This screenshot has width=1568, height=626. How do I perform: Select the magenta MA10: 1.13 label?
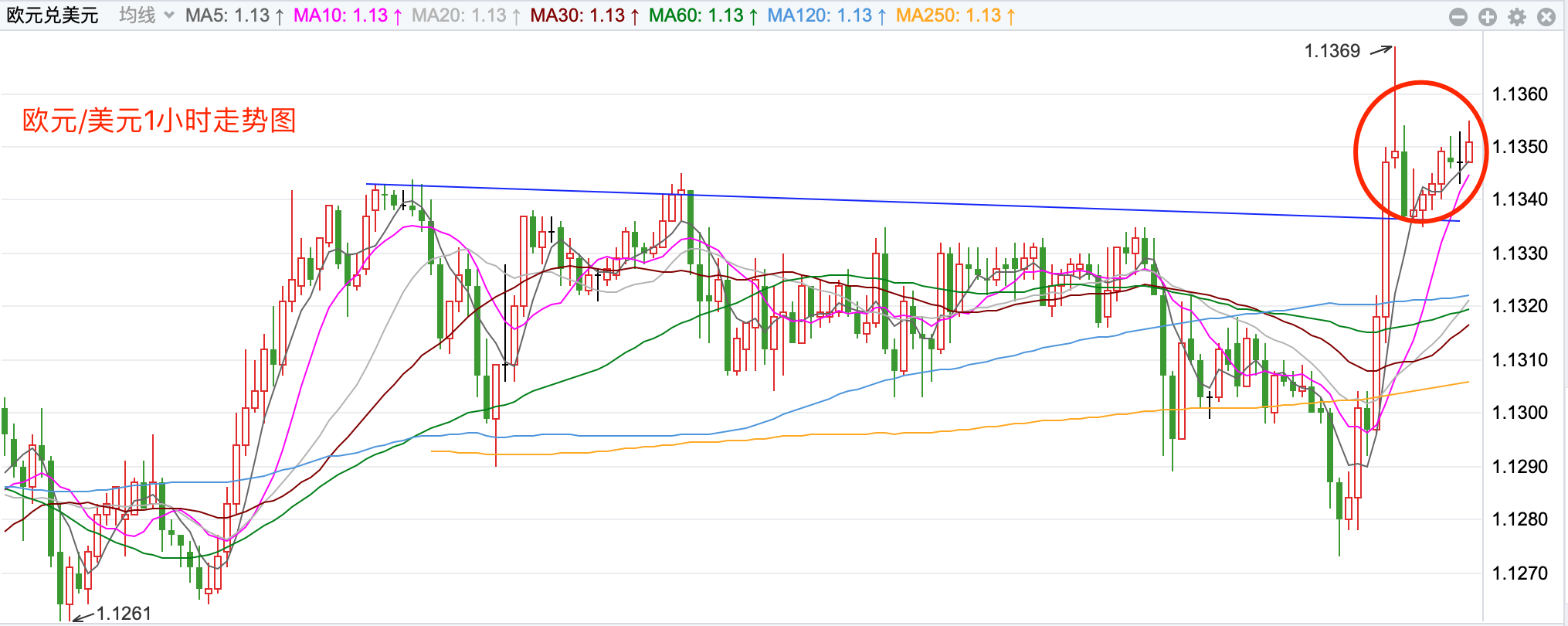pyautogui.click(x=348, y=15)
